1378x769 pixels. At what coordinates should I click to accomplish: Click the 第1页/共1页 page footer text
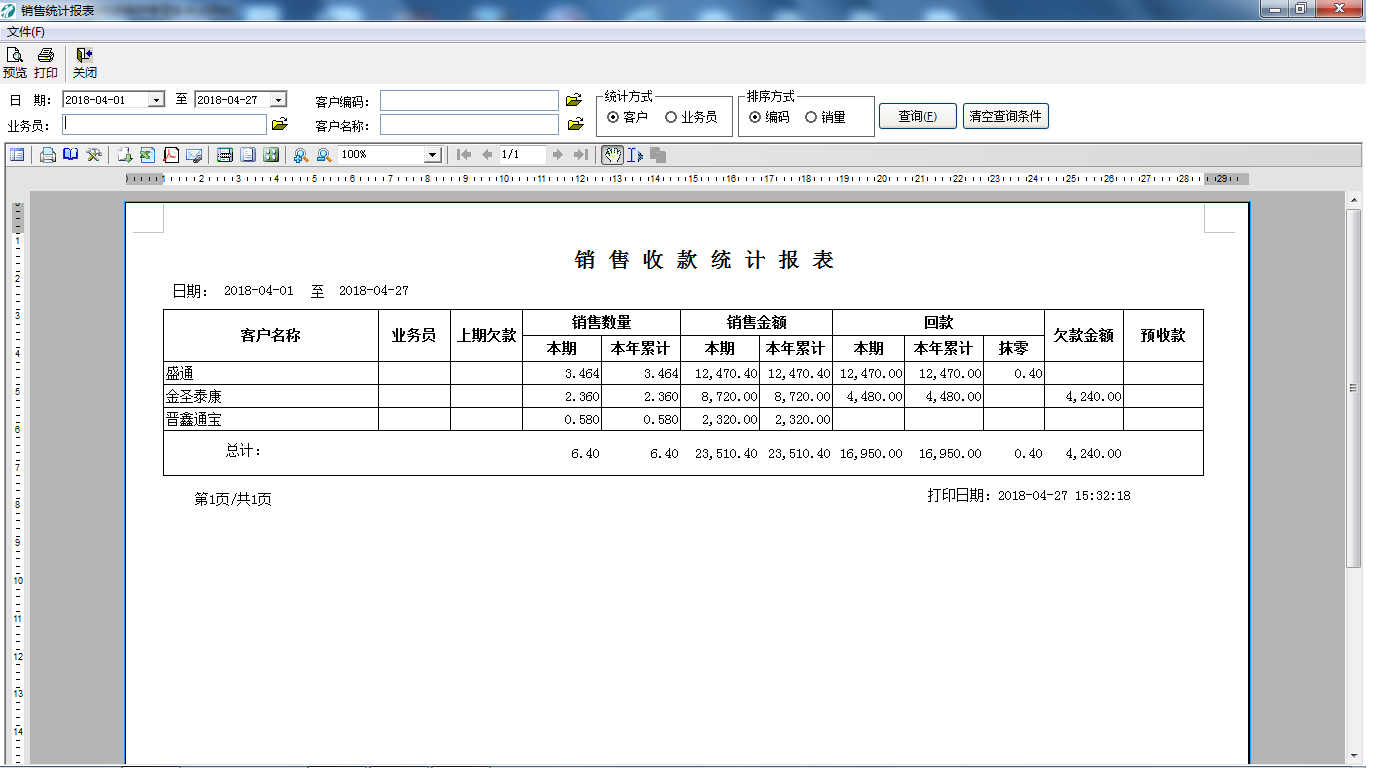click(x=233, y=499)
